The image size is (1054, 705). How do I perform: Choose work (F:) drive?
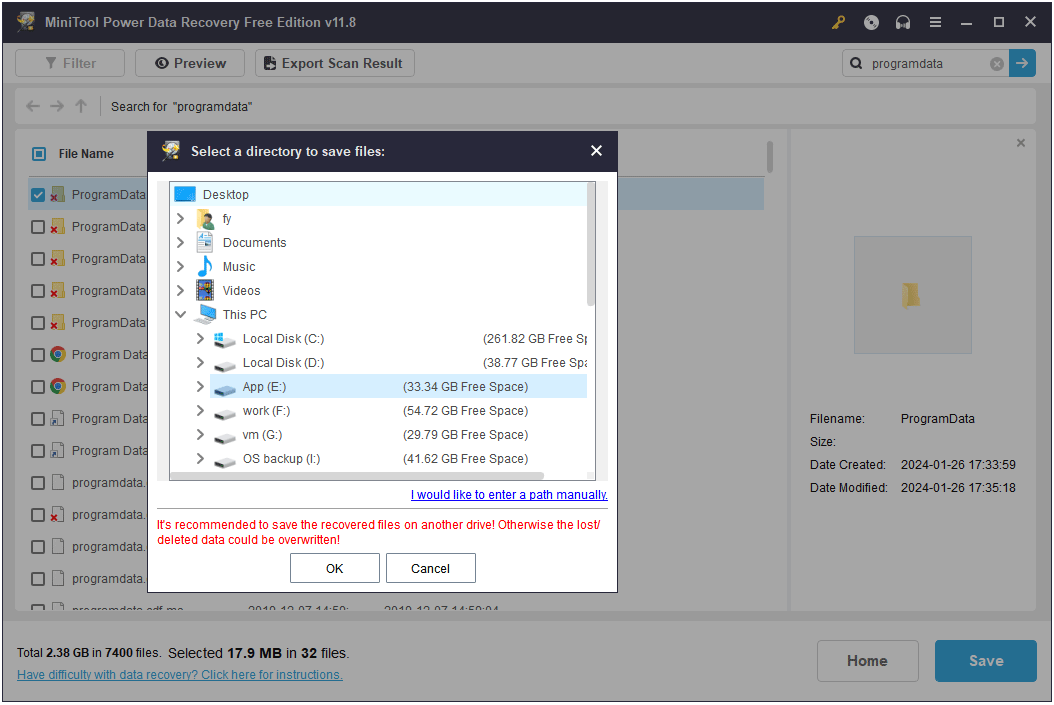click(x=266, y=411)
